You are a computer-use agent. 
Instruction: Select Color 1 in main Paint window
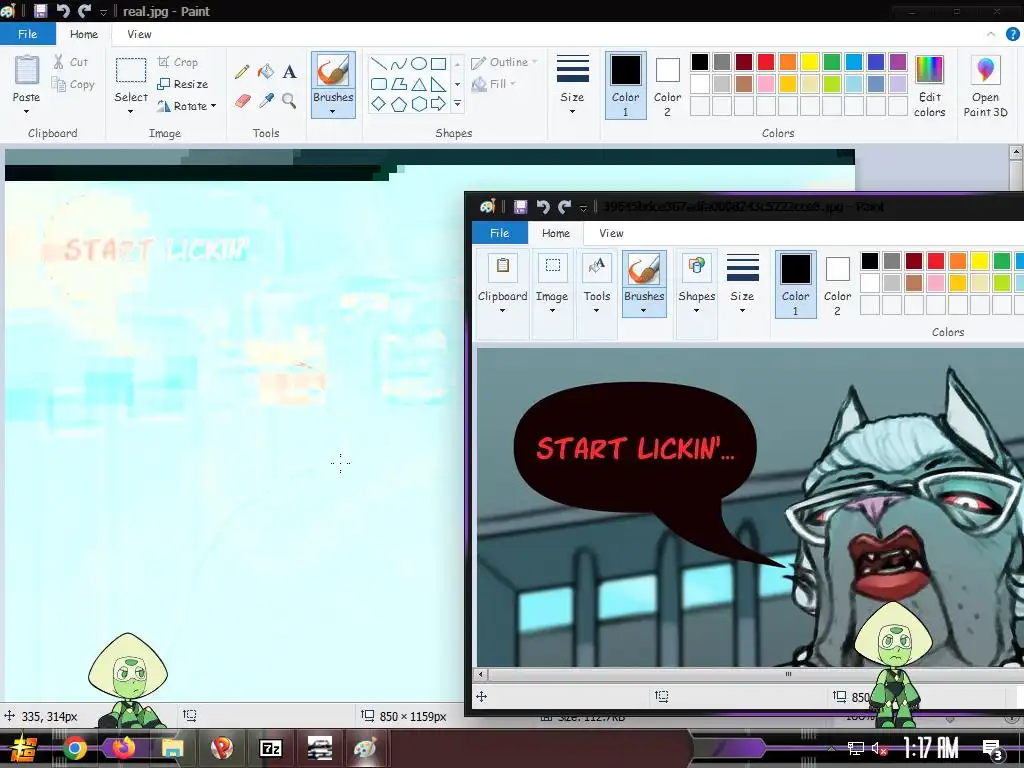coord(626,85)
